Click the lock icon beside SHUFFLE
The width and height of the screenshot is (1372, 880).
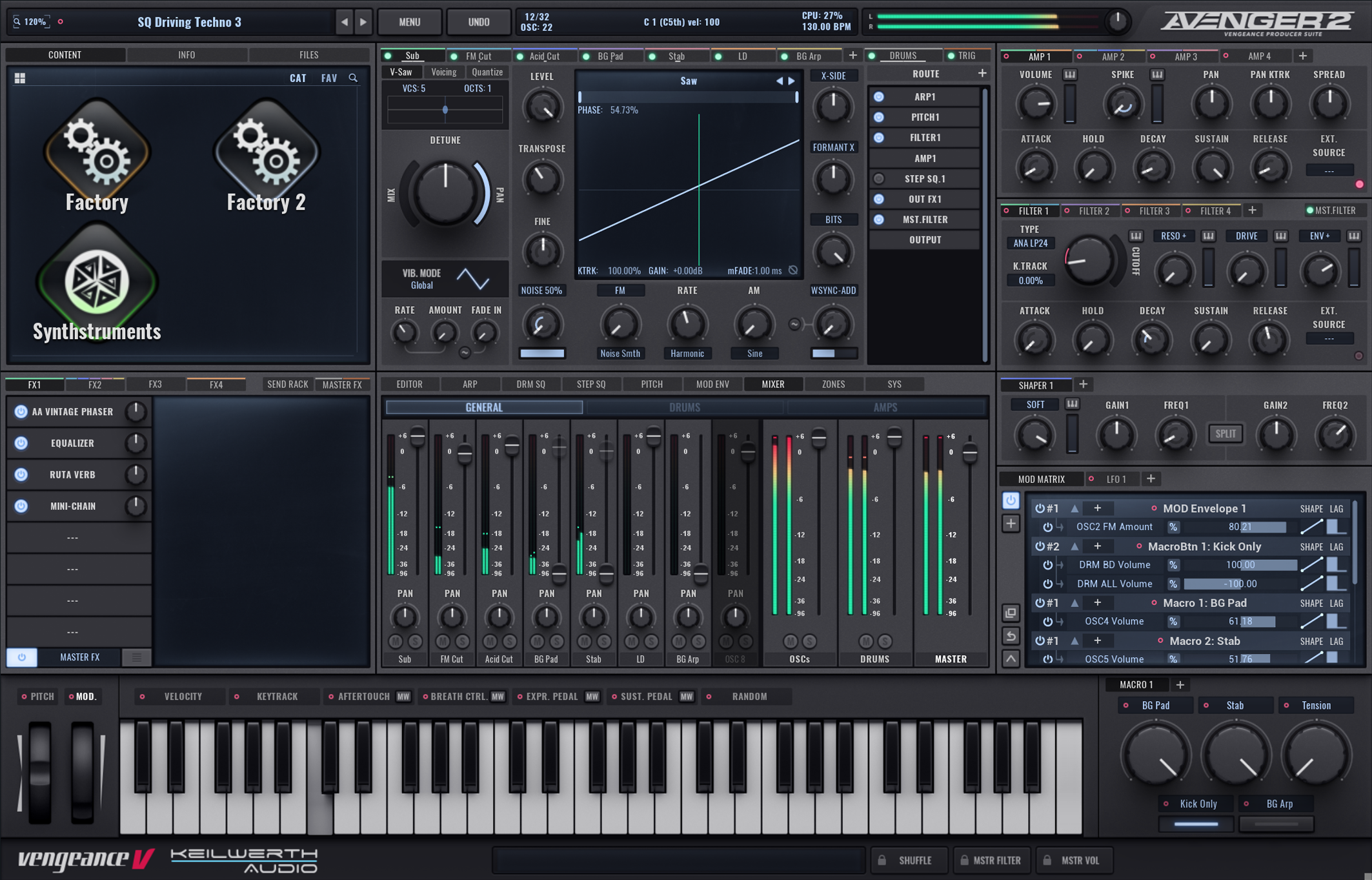[x=882, y=860]
